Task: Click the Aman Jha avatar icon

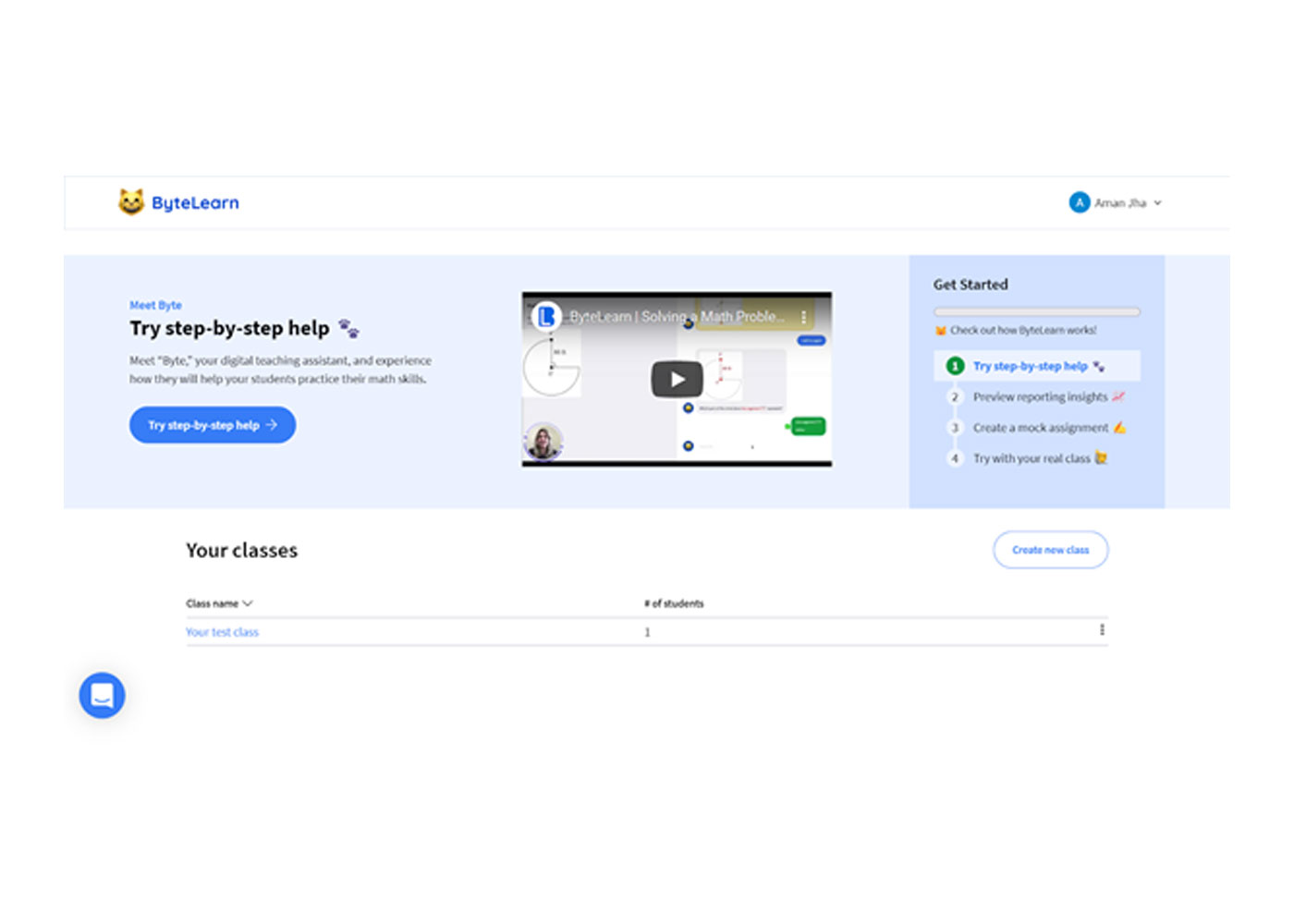Action: 1079,202
